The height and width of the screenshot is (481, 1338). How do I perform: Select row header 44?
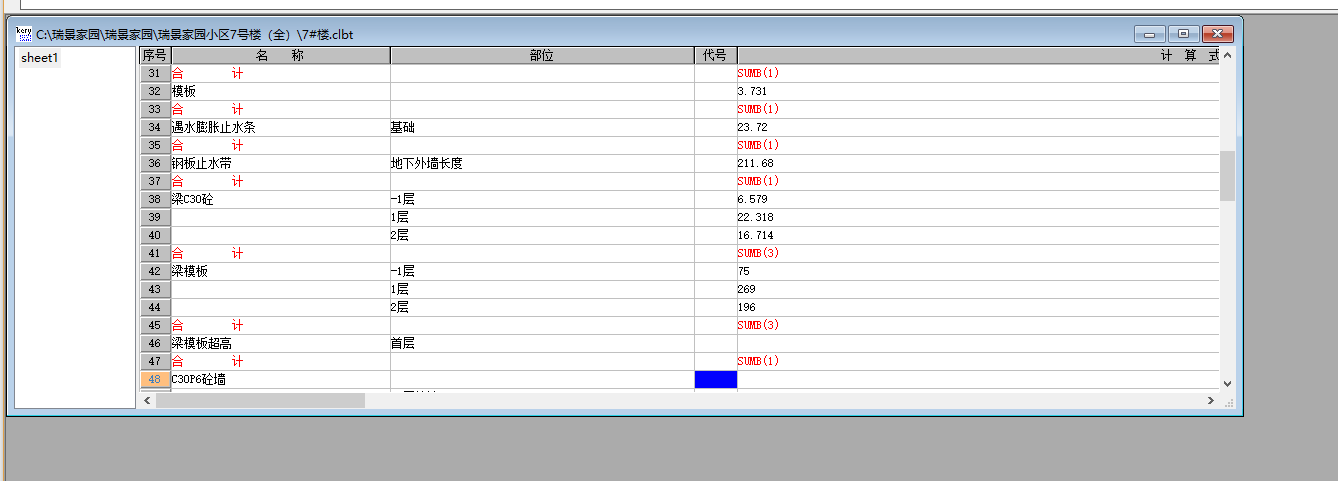pos(155,308)
